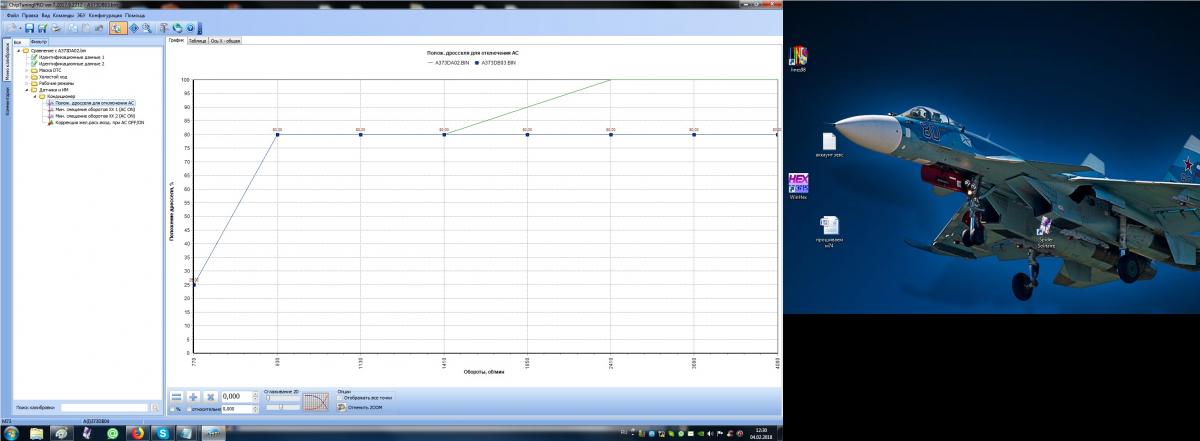This screenshot has width=1200, height=441.
Task: Enable Отображать все точки checkbox
Action: [340, 398]
